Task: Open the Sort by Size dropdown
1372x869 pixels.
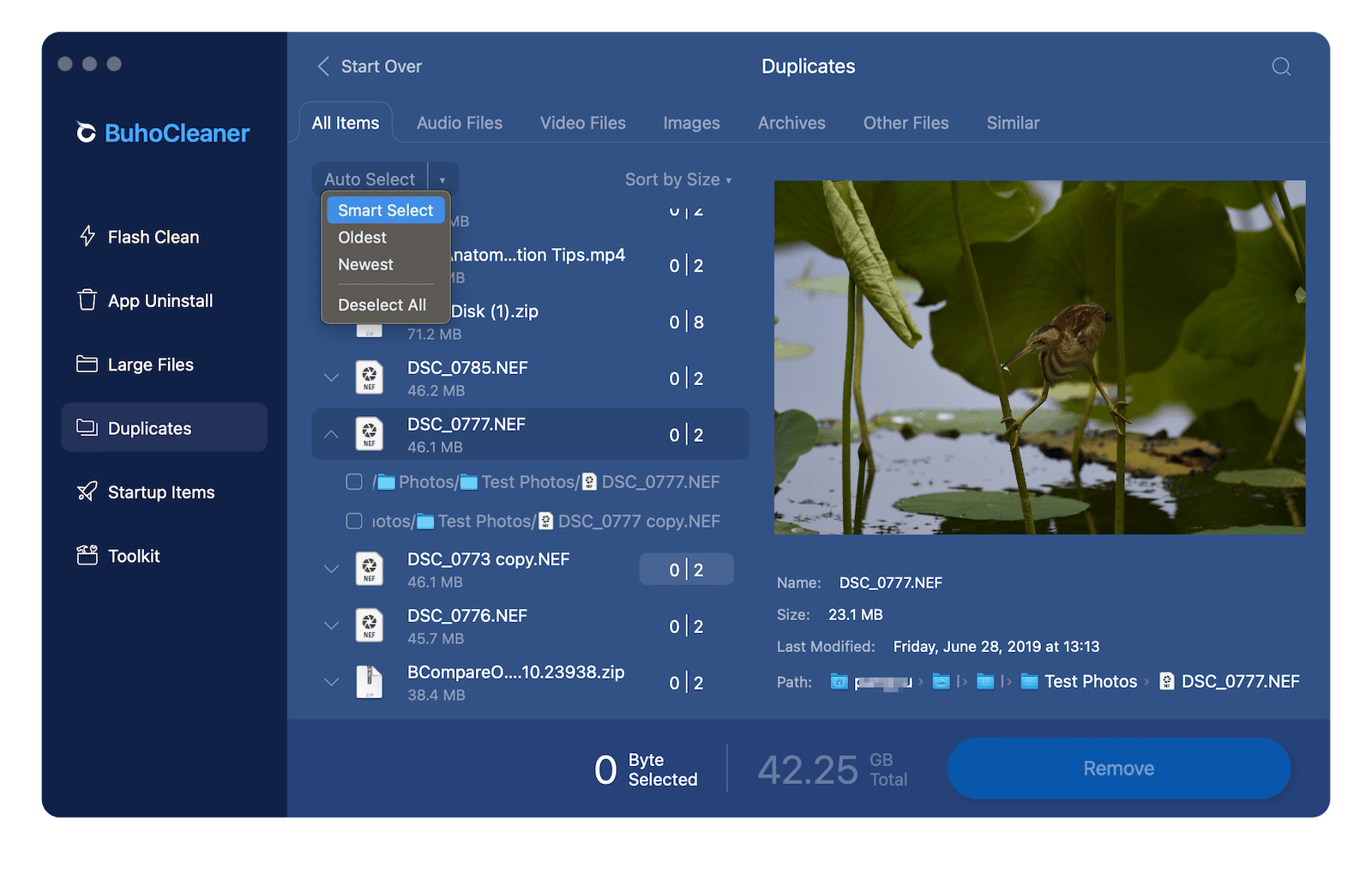Action: coord(678,179)
